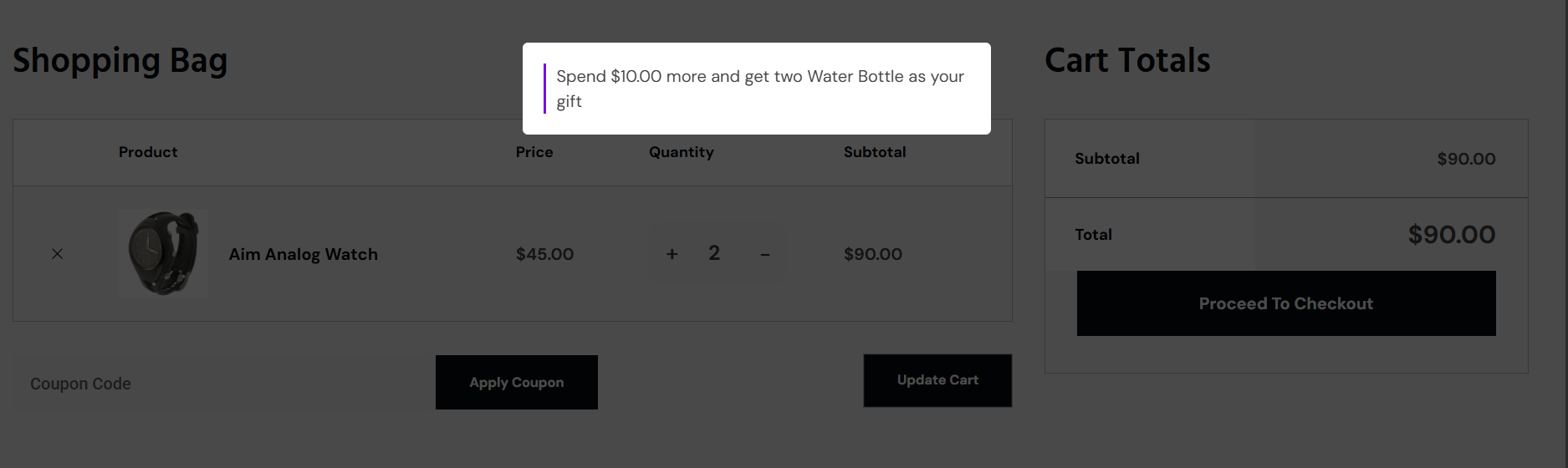Click the $45.00 unit price
The height and width of the screenshot is (468, 1568).
[x=544, y=254]
